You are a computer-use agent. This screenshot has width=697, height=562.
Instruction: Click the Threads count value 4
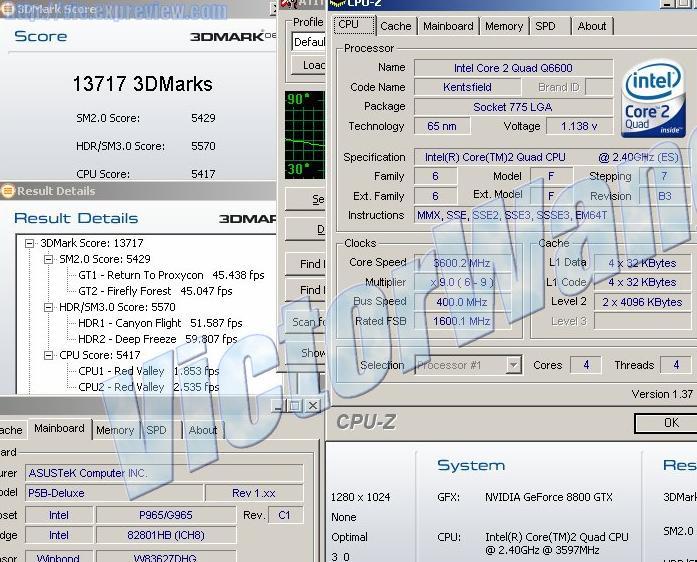tap(676, 365)
